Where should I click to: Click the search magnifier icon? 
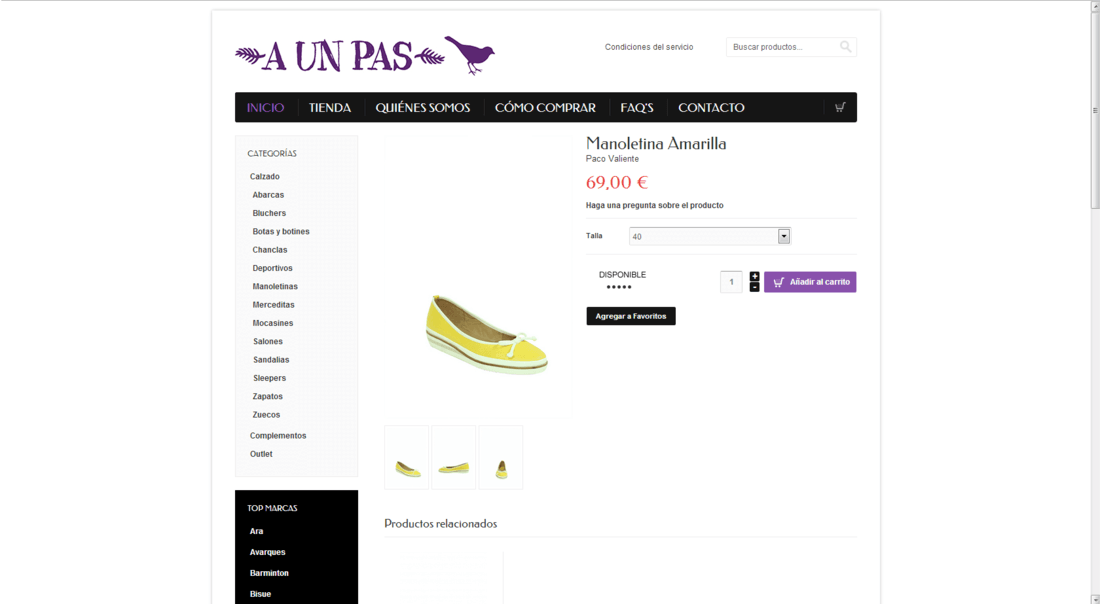tap(845, 47)
